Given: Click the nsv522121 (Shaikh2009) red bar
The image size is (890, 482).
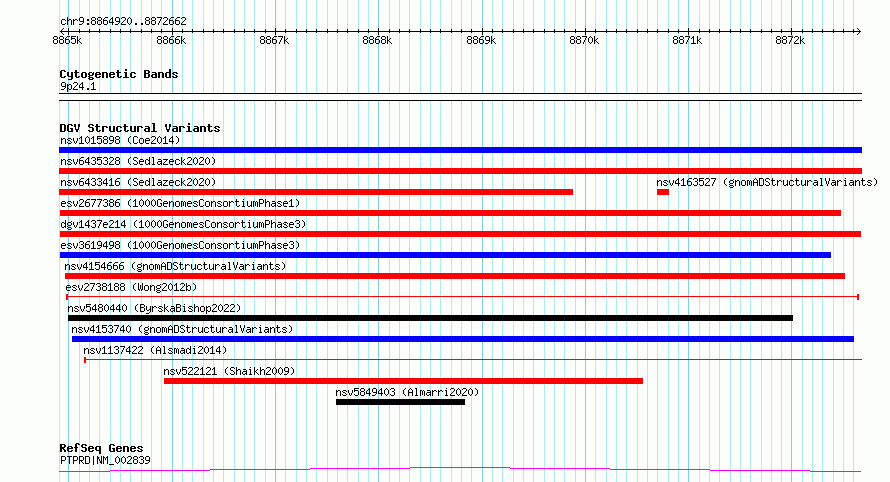Looking at the screenshot, I should (x=403, y=381).
